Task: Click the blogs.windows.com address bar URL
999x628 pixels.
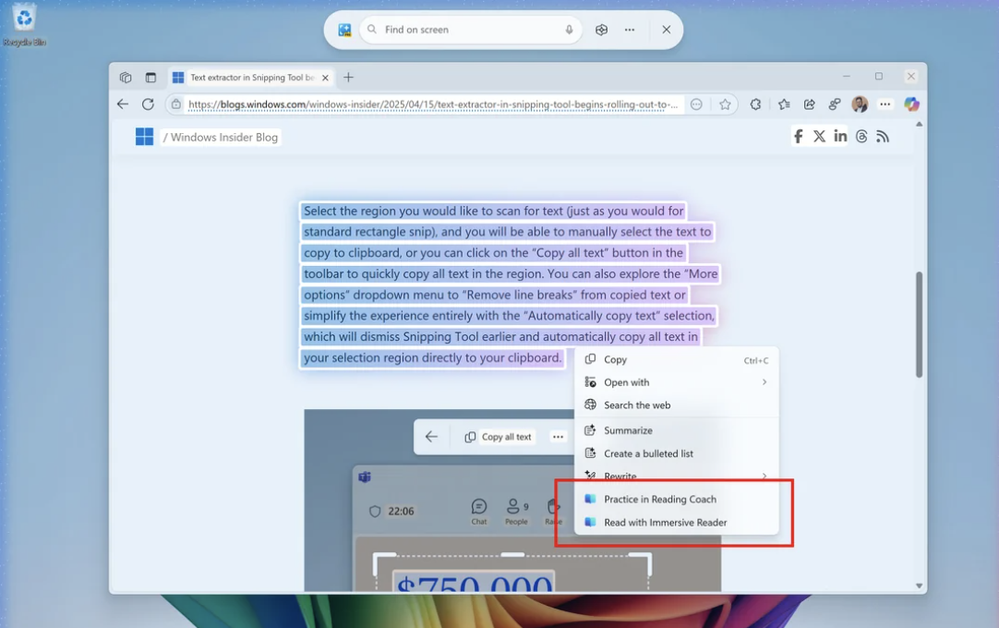Action: [x=433, y=104]
